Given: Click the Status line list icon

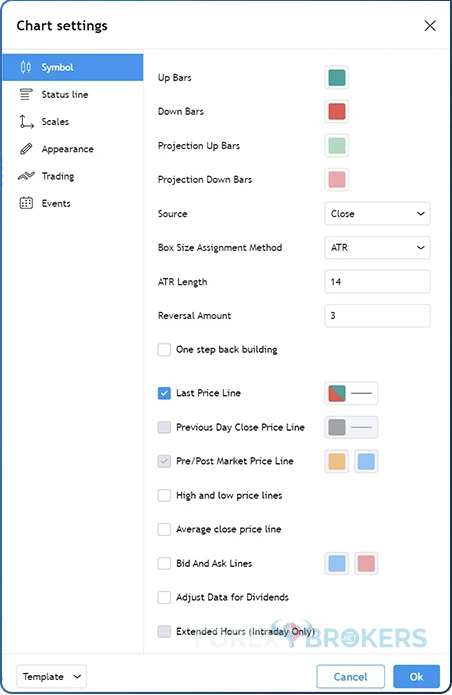Looking at the screenshot, I should [x=26, y=94].
